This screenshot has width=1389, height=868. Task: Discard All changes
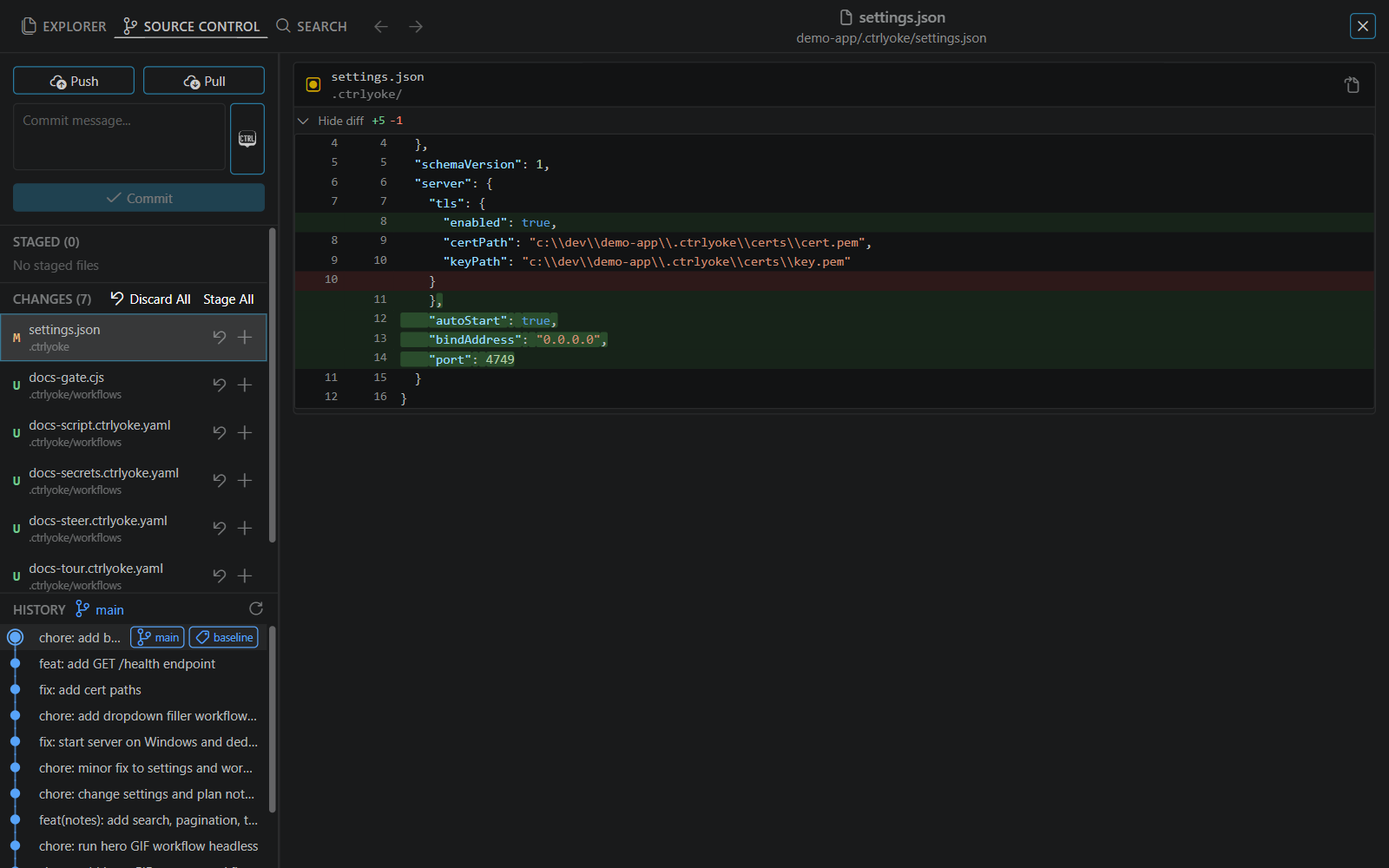click(x=151, y=299)
